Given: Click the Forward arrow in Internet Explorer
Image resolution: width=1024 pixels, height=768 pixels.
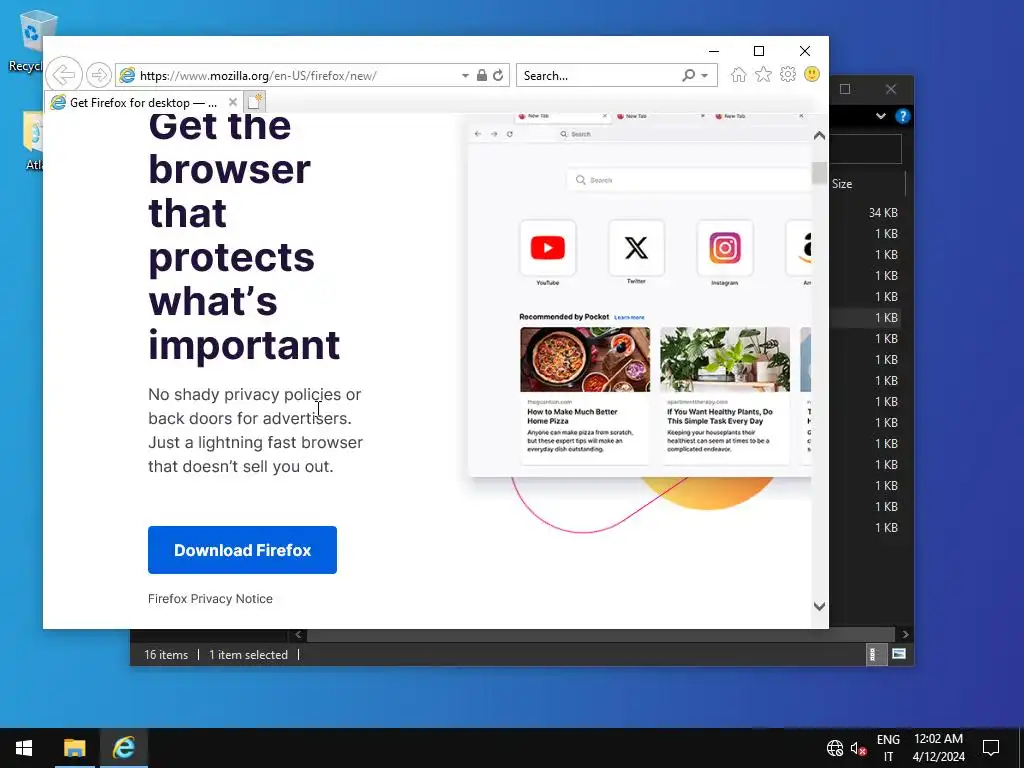Looking at the screenshot, I should 99,75.
